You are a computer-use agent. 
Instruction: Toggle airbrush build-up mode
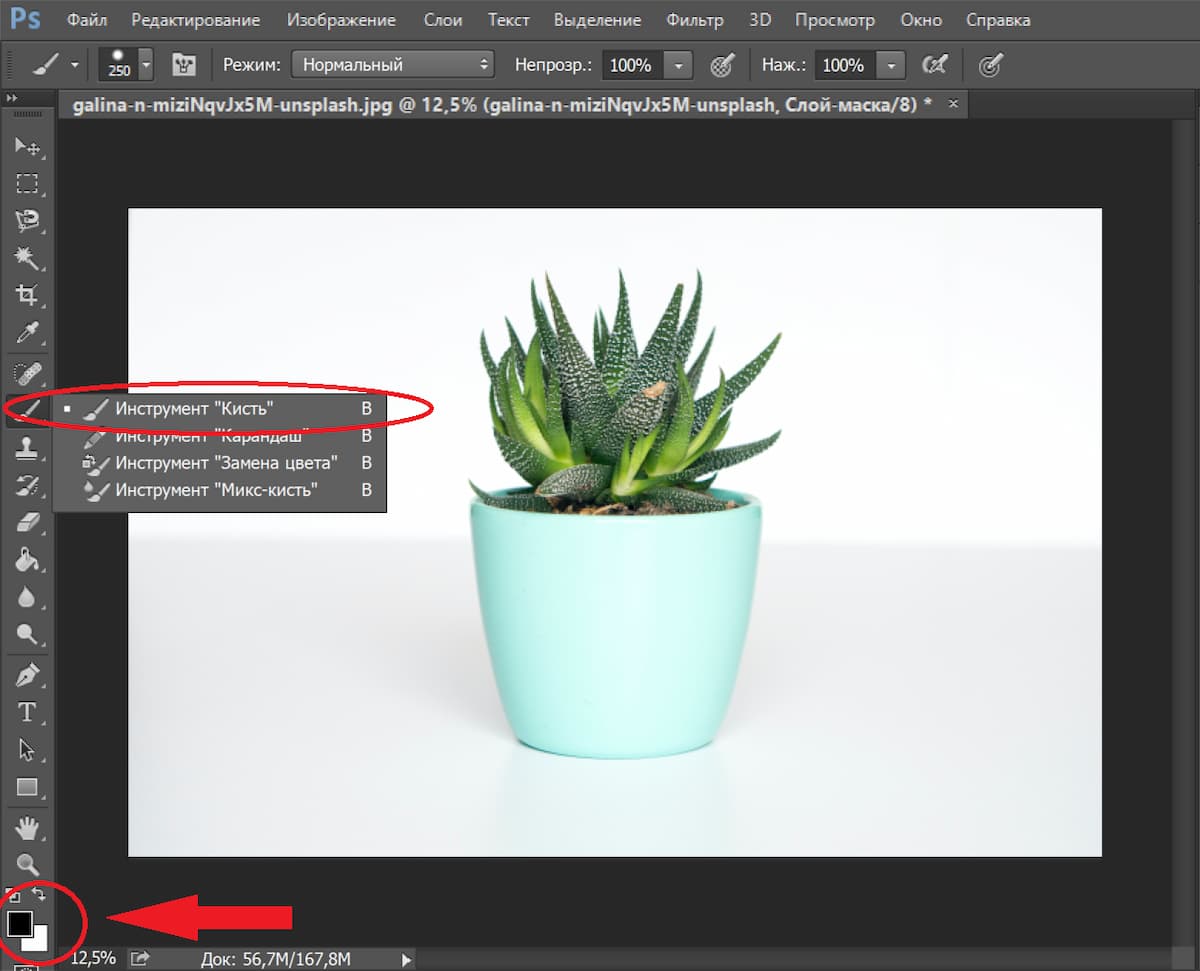point(934,65)
